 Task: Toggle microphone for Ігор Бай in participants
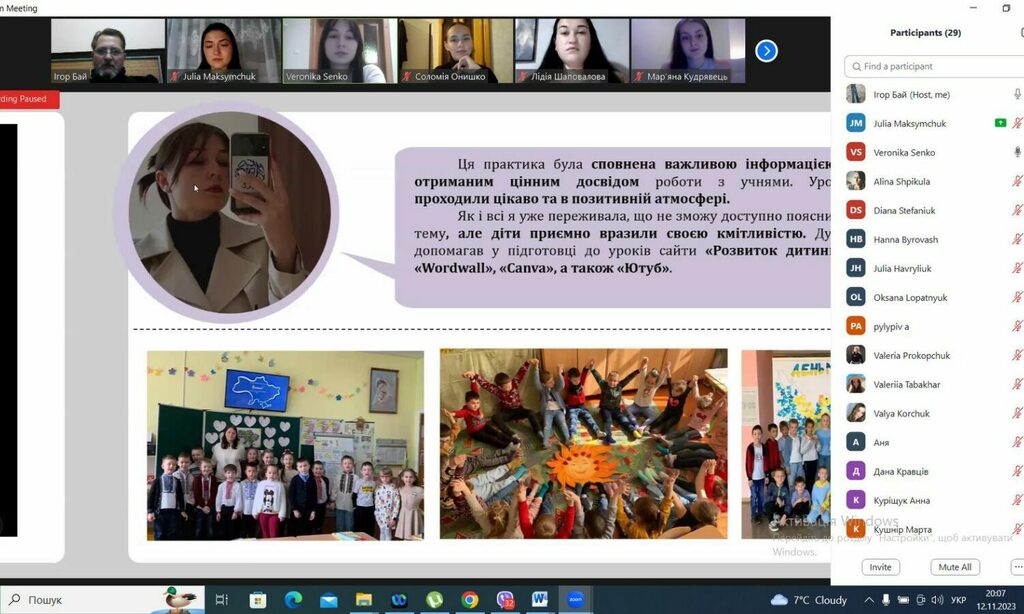pyautogui.click(x=1017, y=94)
